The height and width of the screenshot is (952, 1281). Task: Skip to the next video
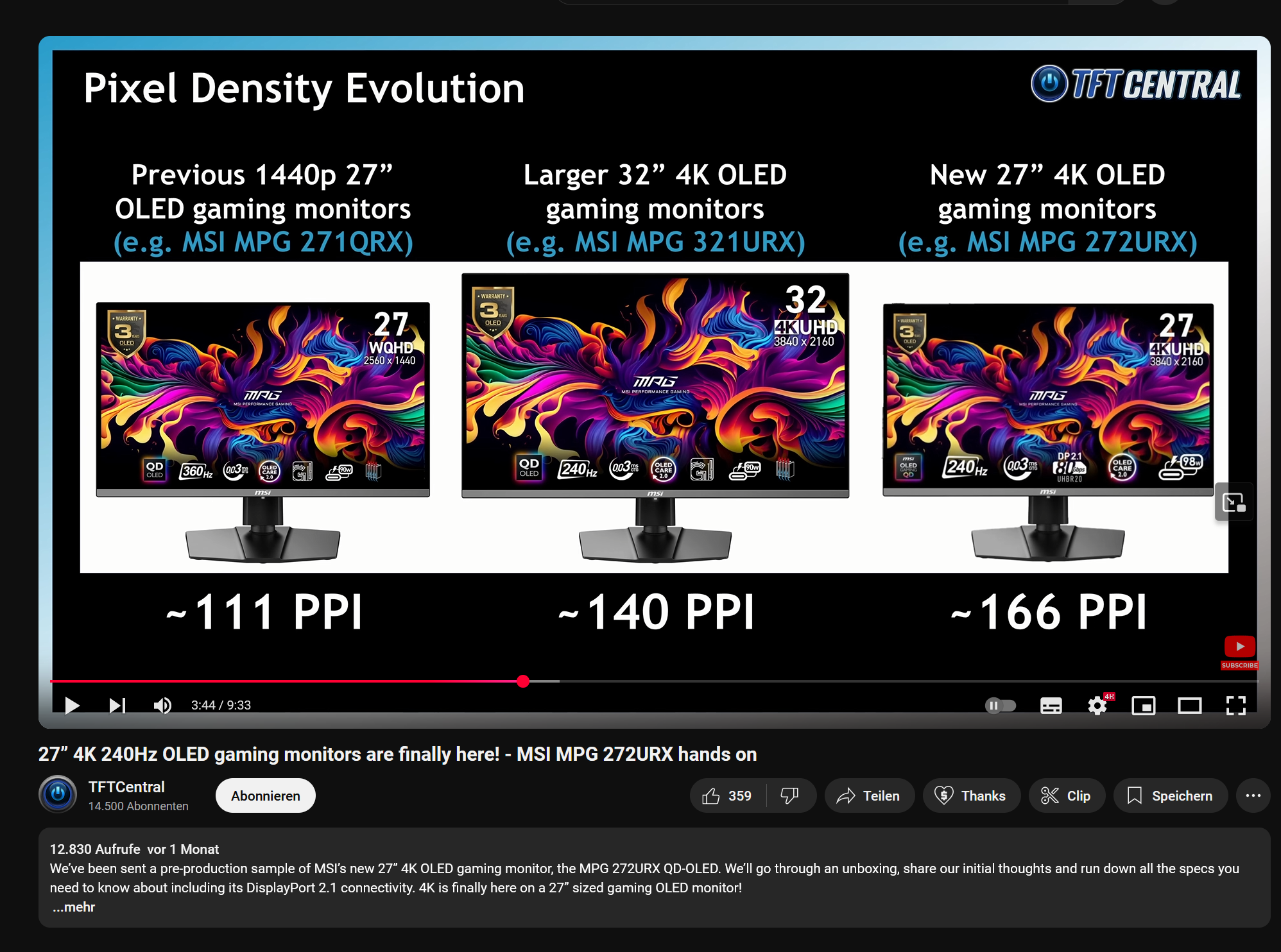point(117,706)
